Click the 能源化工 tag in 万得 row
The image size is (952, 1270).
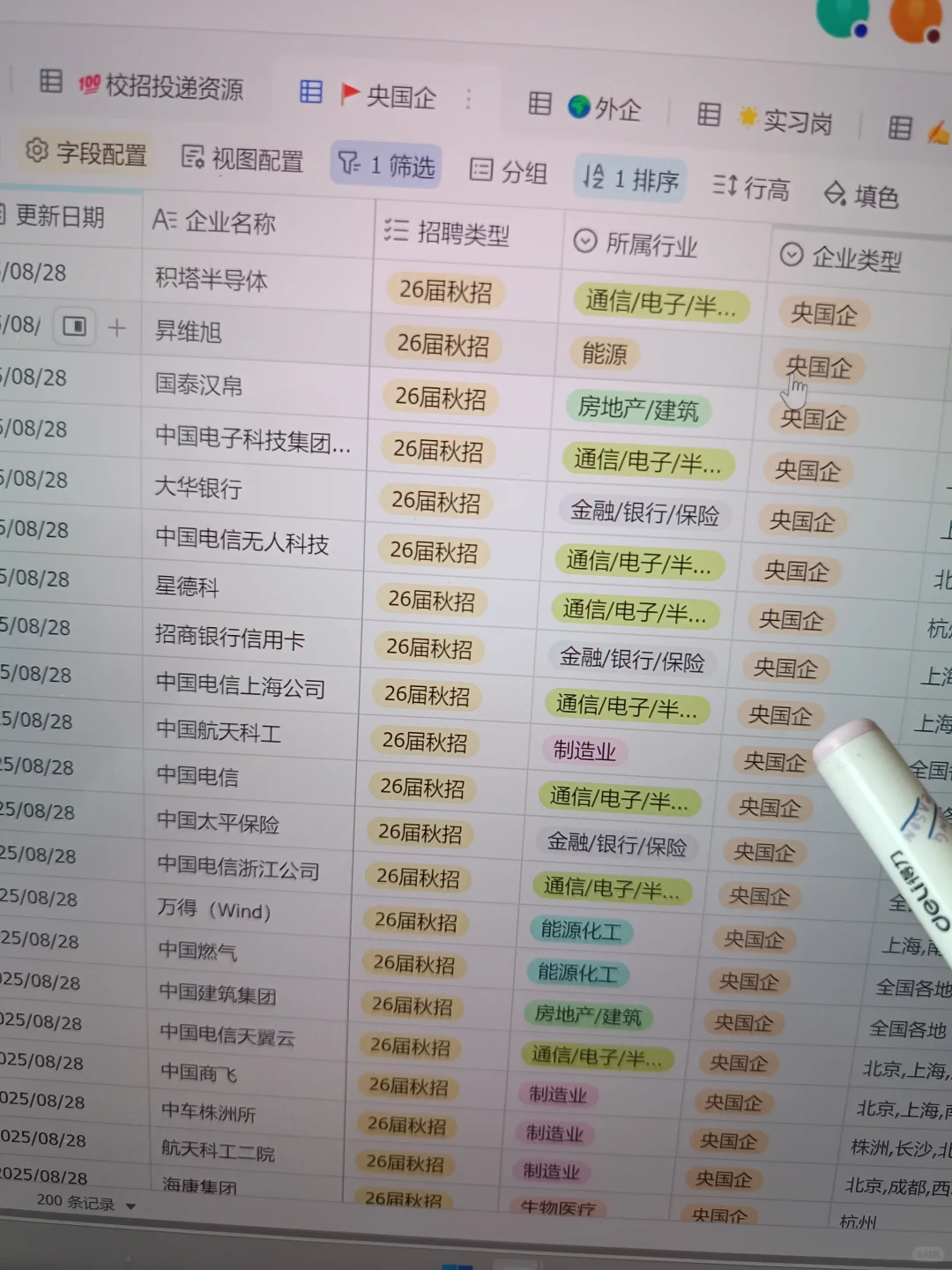point(580,930)
